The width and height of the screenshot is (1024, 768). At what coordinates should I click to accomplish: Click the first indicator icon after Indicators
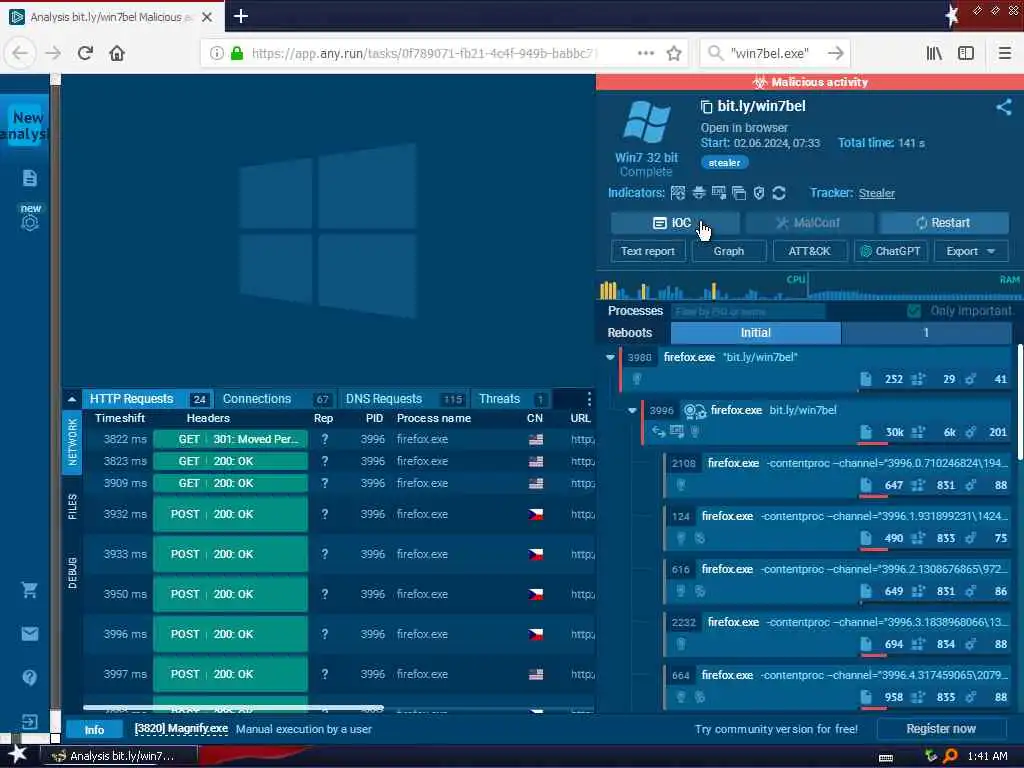click(678, 193)
